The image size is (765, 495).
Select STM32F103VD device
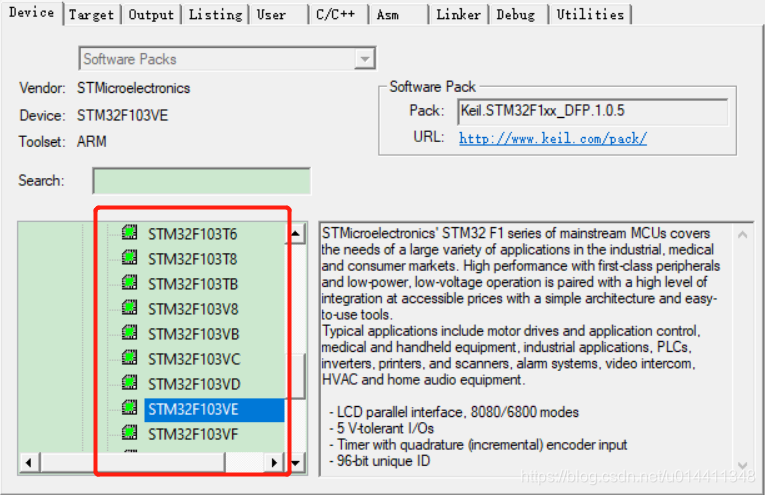coord(194,384)
